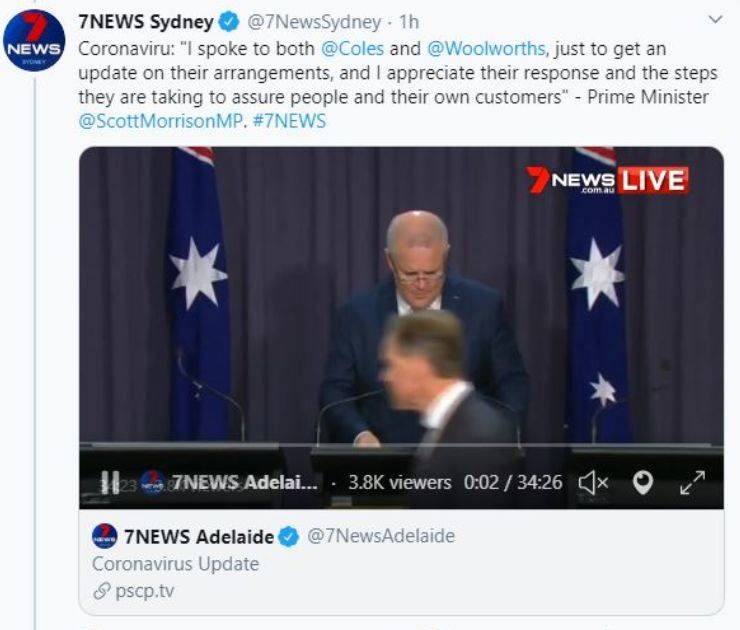The width and height of the screenshot is (740, 630).
Task: Click the 7NEWS Adelaide verified badge
Action: 289,537
